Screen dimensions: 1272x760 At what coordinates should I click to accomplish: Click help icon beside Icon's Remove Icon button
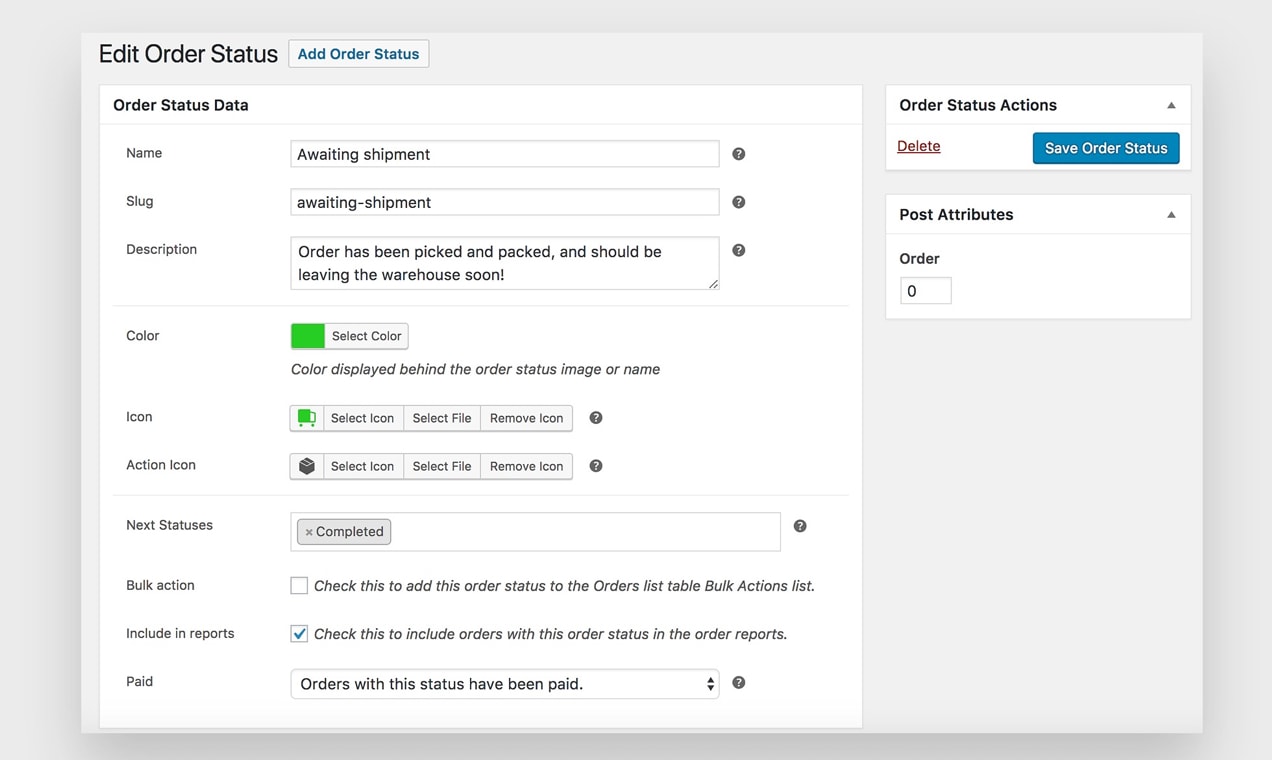pyautogui.click(x=596, y=418)
